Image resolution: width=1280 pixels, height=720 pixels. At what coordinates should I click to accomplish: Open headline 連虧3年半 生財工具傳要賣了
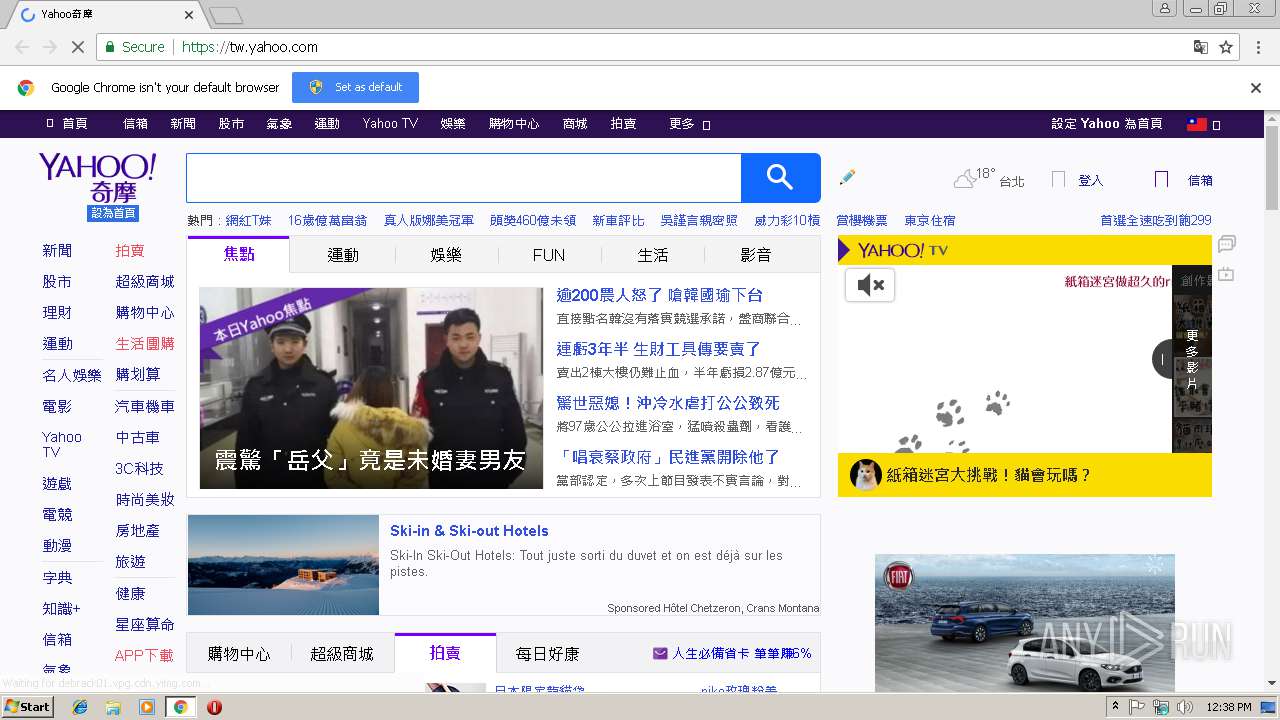point(659,349)
